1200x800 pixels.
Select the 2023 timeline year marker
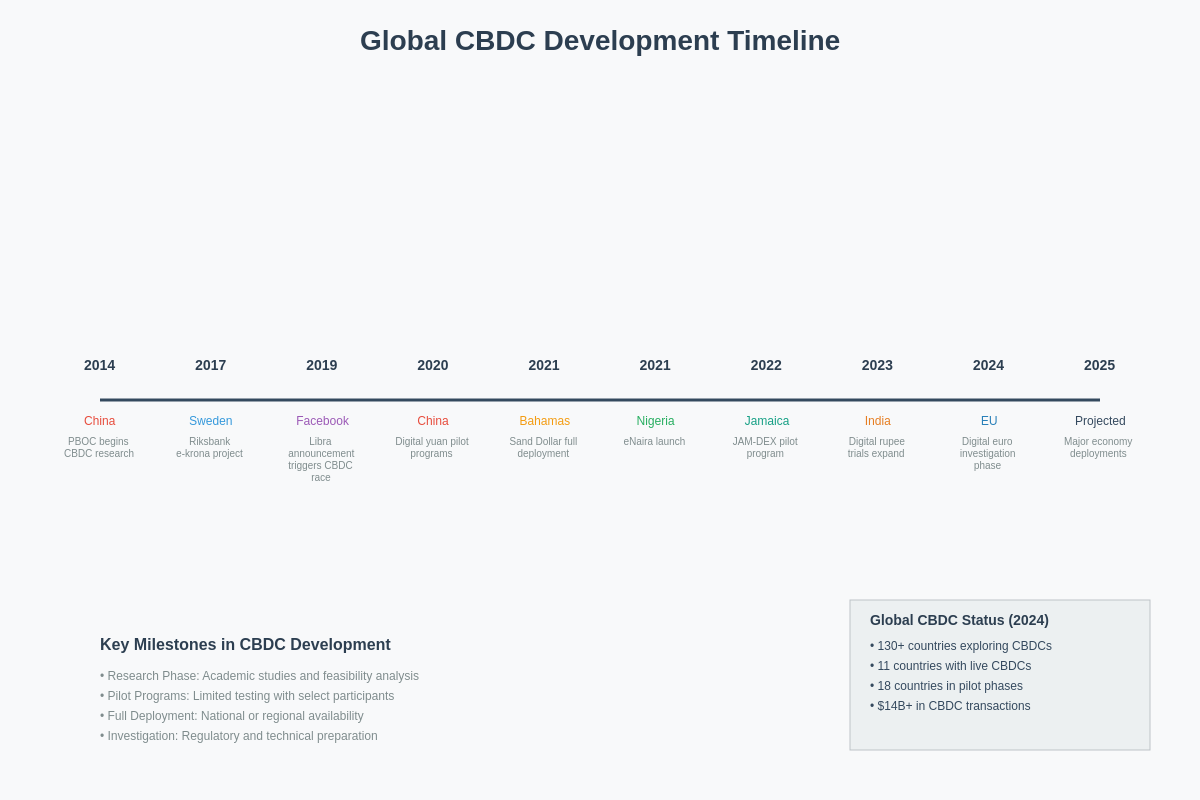877,365
